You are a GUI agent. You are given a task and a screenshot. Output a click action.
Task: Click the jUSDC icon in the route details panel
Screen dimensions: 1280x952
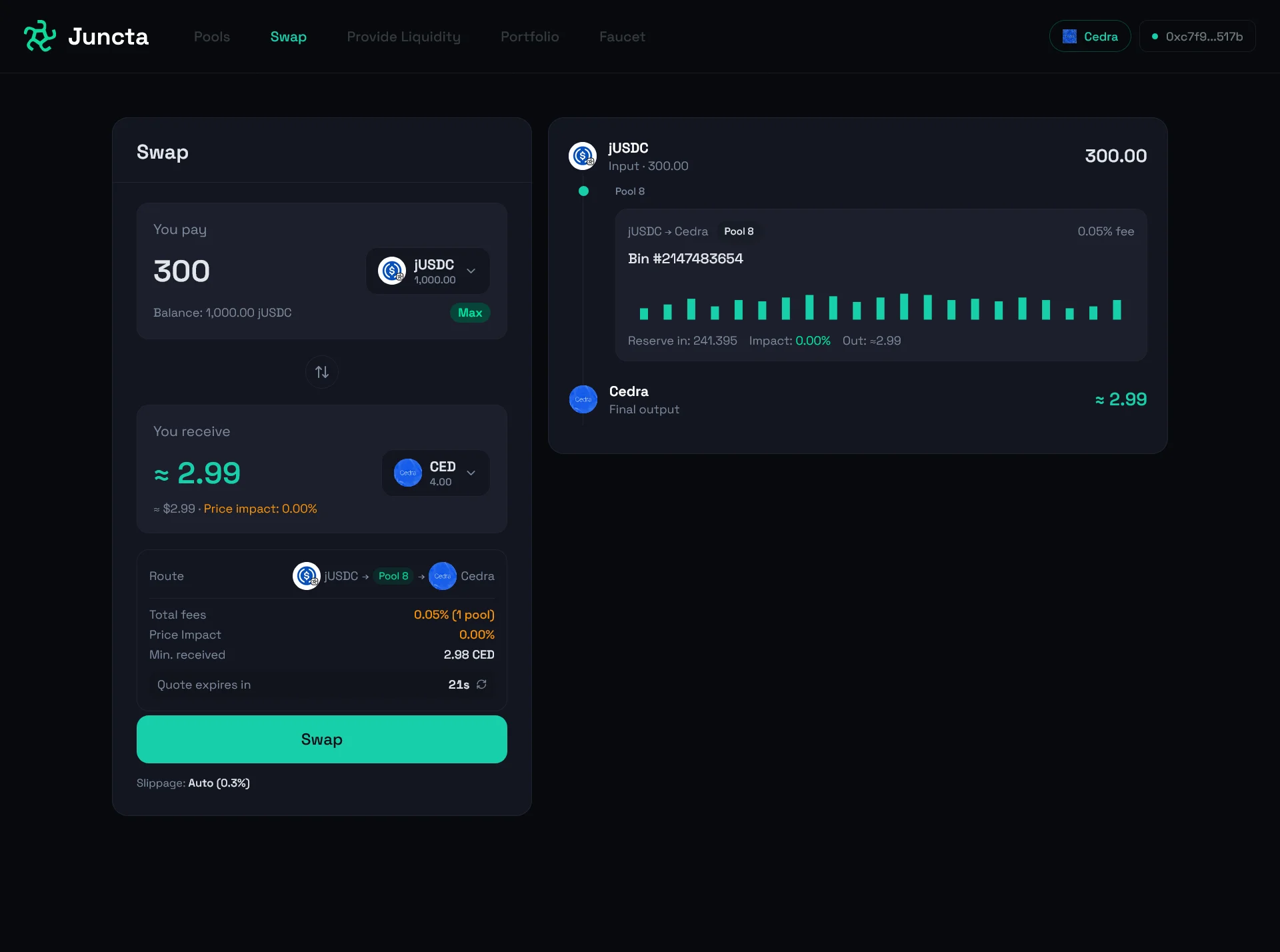coord(583,156)
